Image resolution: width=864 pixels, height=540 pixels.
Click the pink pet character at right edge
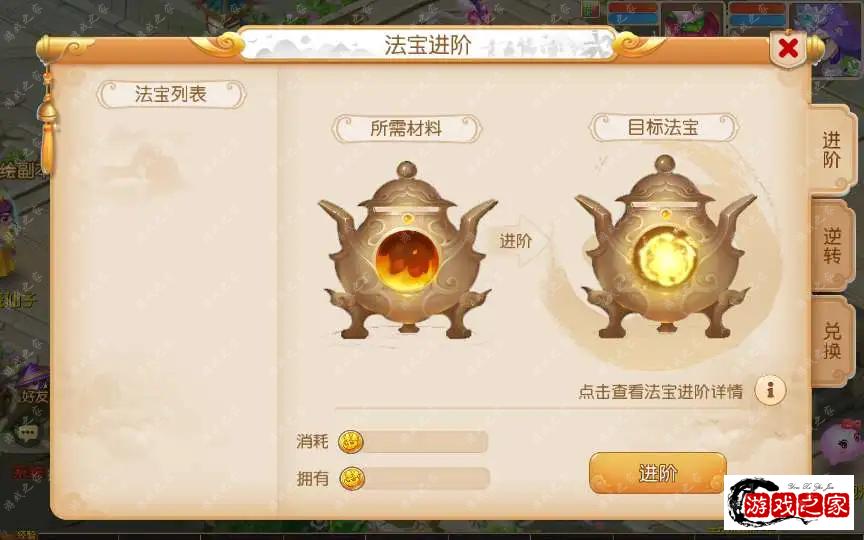click(842, 444)
